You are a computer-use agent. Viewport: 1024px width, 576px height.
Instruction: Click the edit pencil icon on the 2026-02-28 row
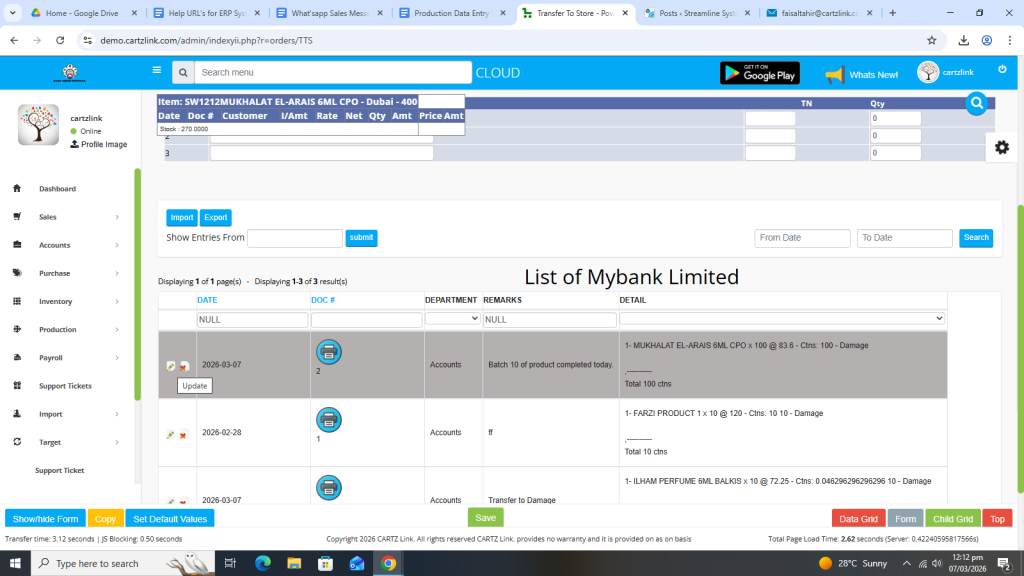(171, 434)
